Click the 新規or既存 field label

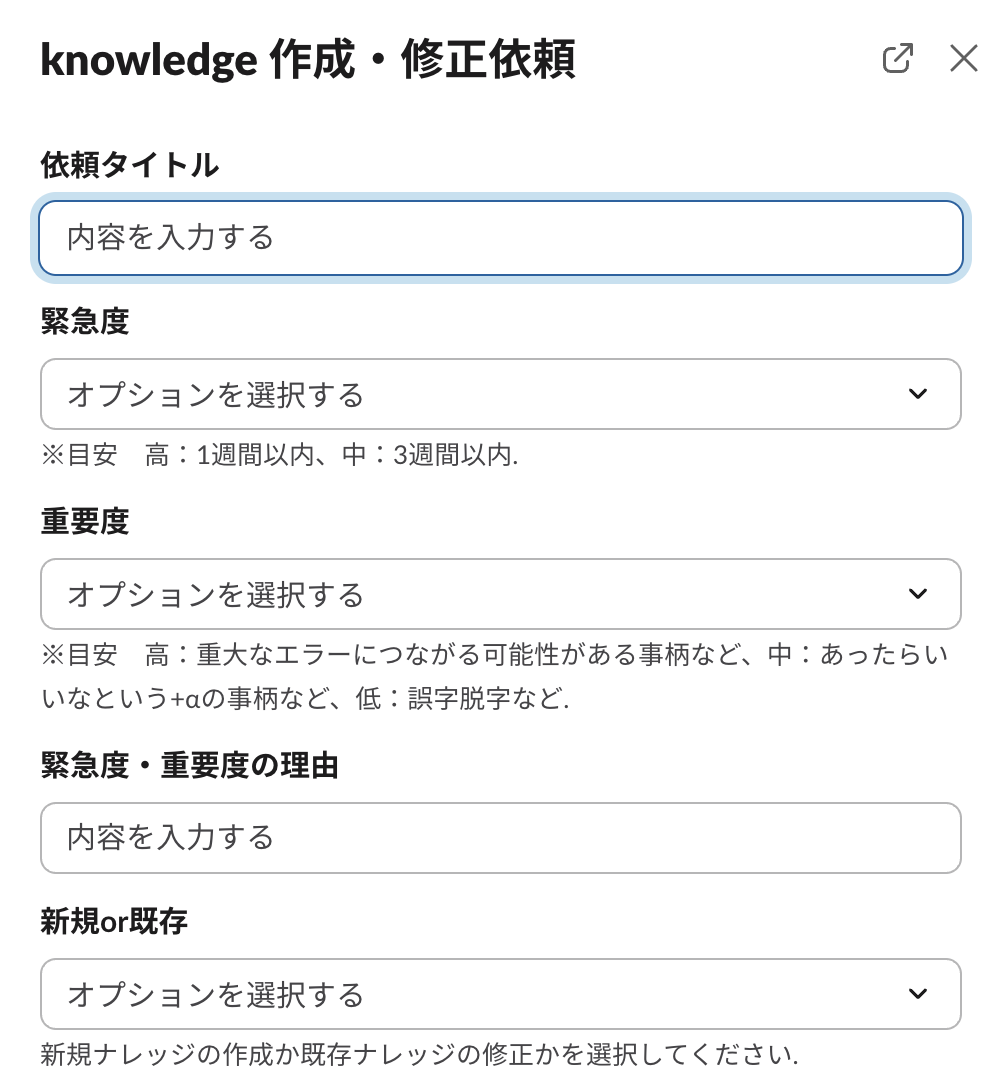(114, 921)
